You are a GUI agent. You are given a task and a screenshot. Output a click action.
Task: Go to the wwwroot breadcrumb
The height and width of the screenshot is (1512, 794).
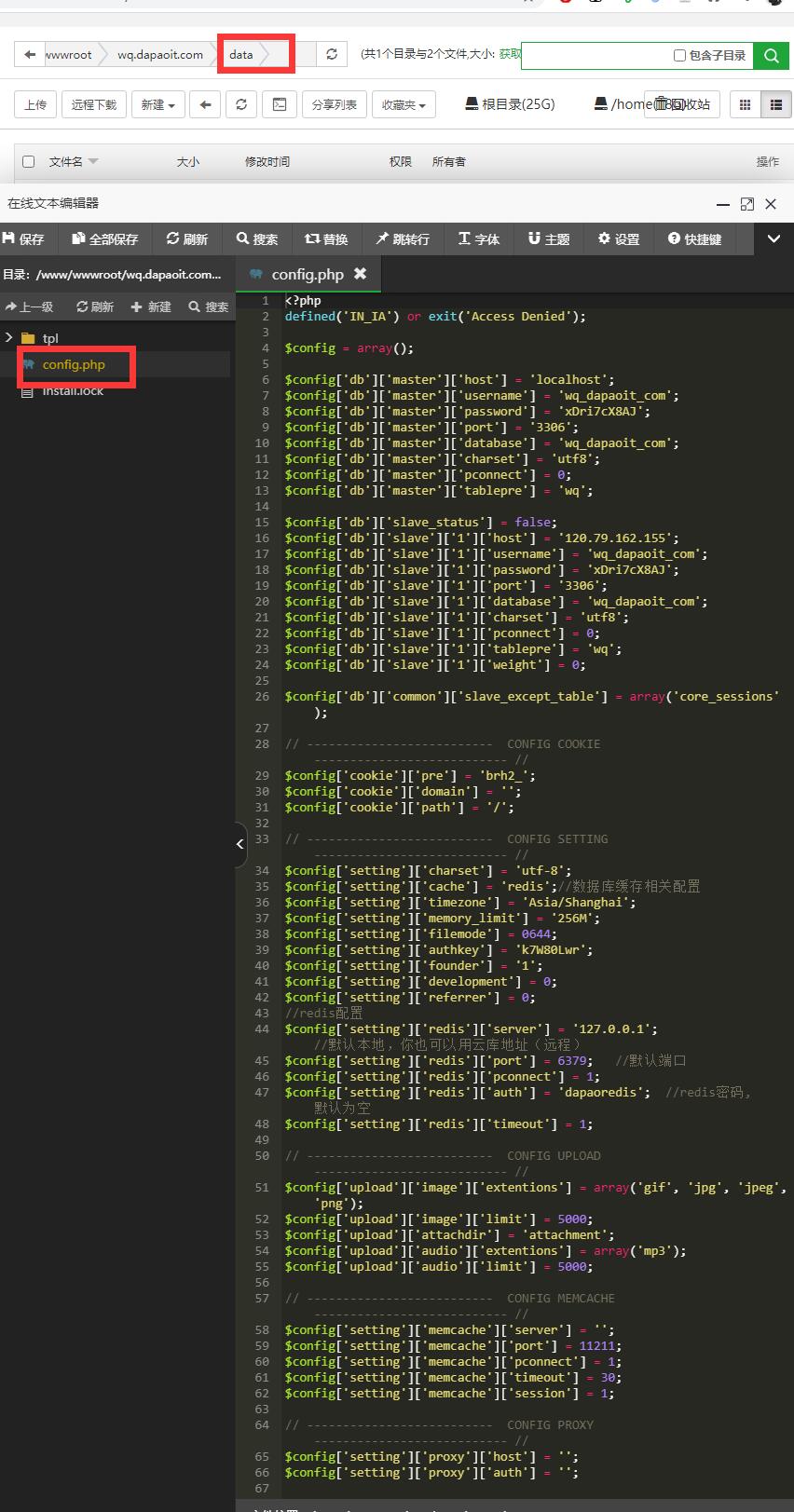pos(69,55)
